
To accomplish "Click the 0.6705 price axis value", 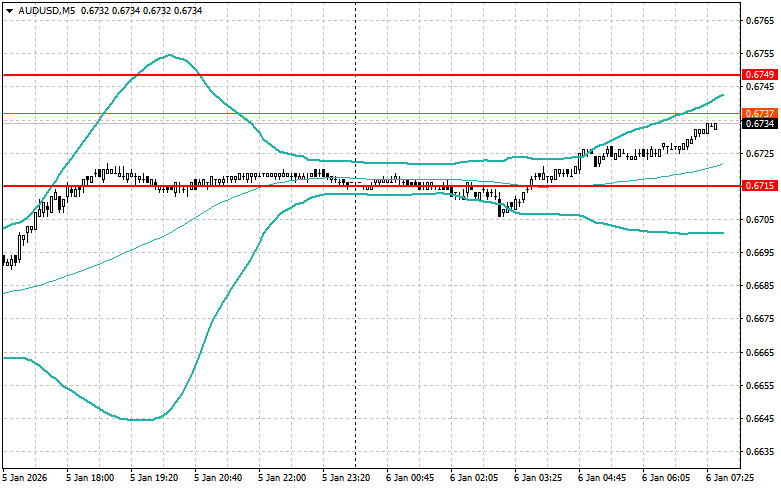I will [x=760, y=220].
